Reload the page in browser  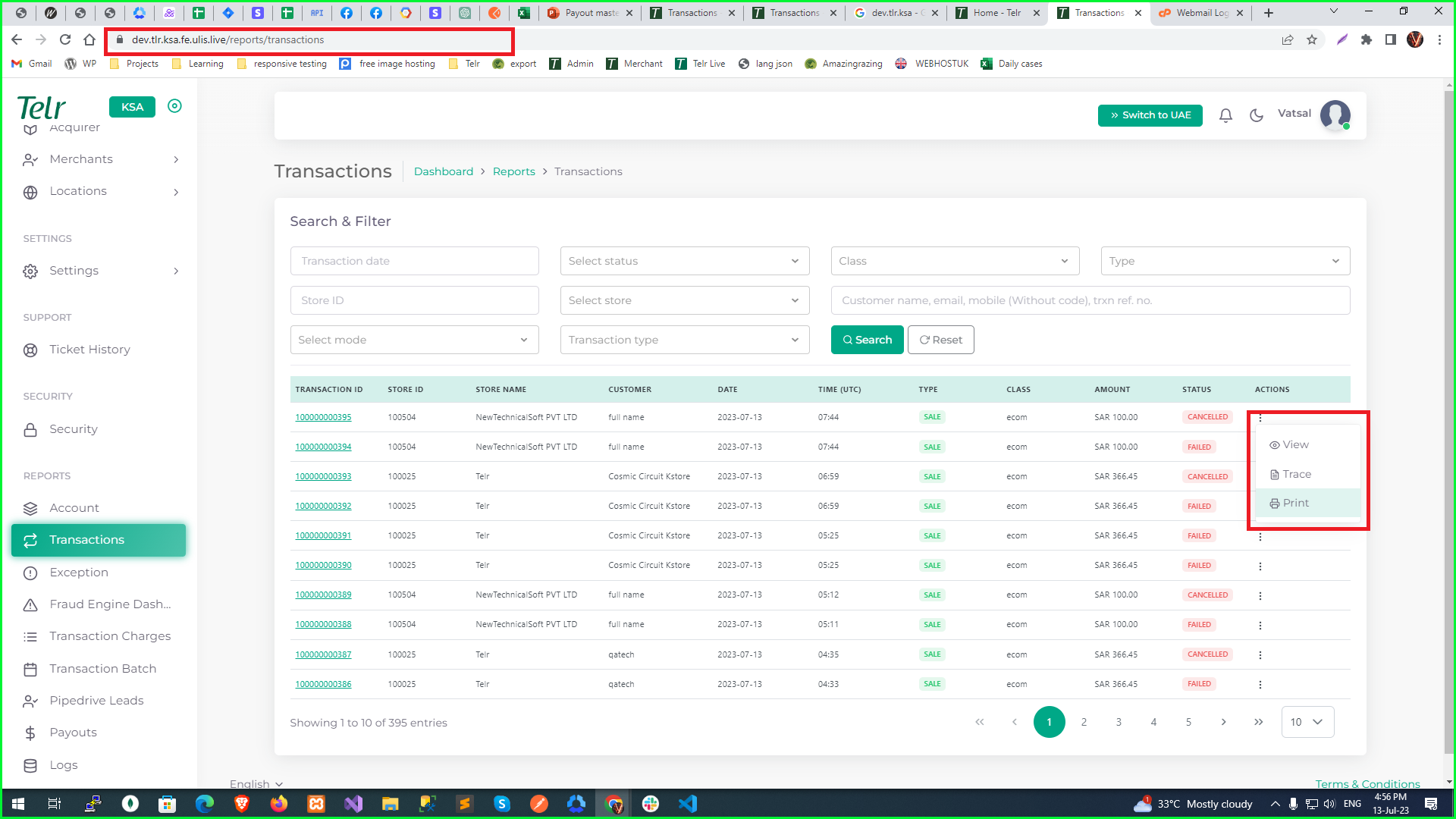(x=65, y=40)
